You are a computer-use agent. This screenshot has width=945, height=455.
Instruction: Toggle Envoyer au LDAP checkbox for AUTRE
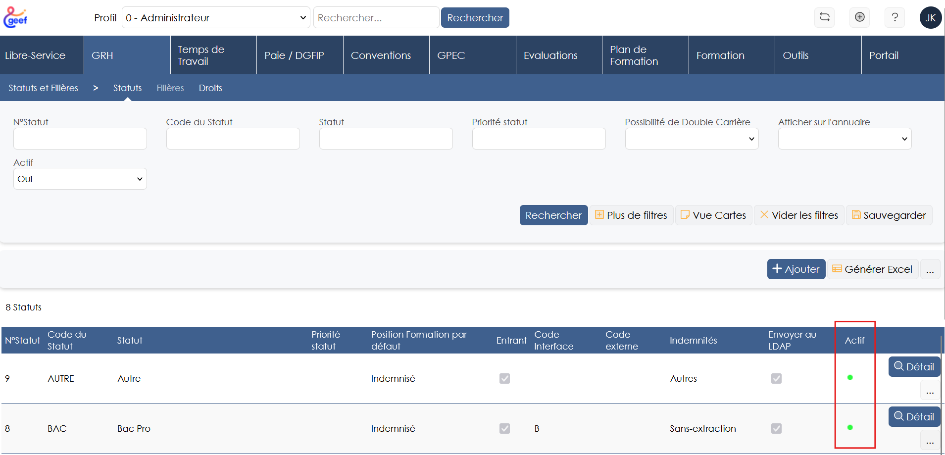tap(776, 378)
